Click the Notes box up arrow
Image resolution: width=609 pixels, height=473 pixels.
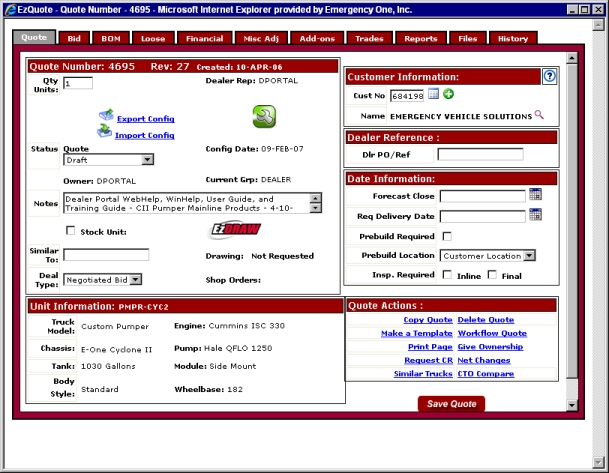pos(315,198)
